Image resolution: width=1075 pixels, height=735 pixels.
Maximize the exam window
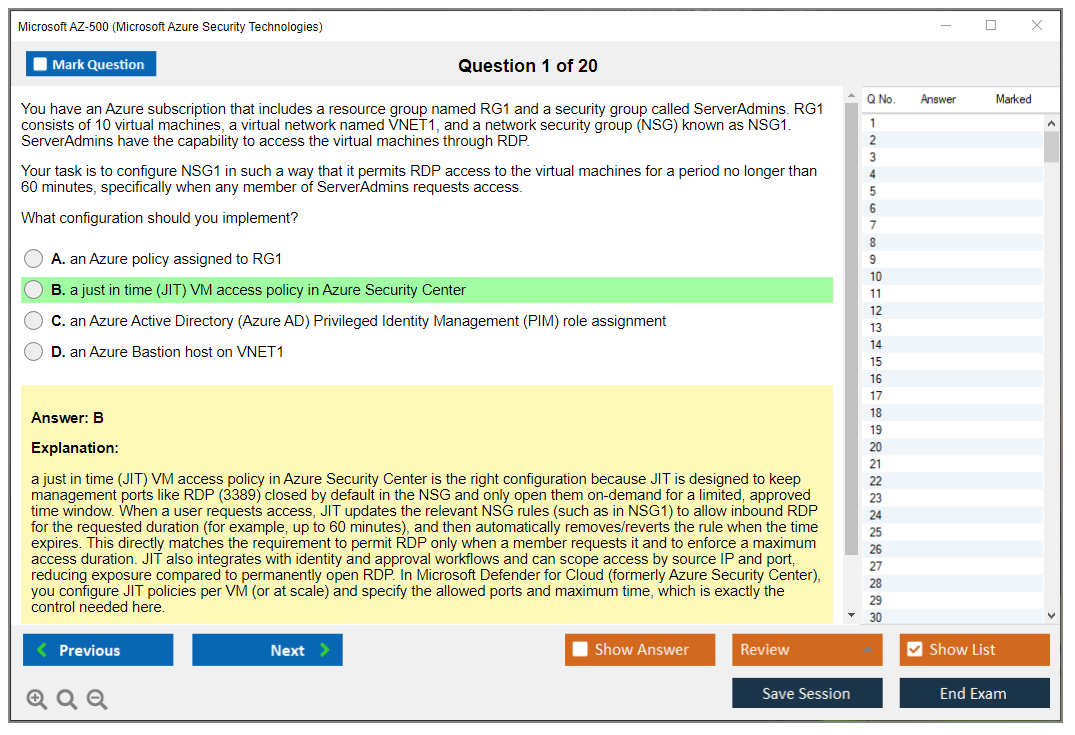point(991,26)
